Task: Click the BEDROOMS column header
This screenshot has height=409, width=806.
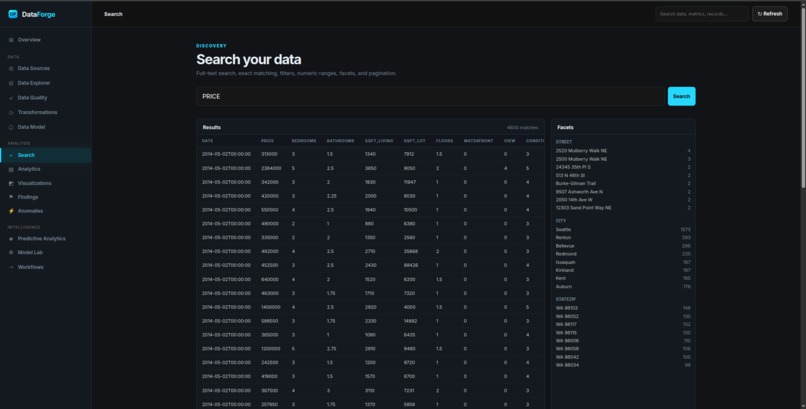Action: [x=304, y=141]
